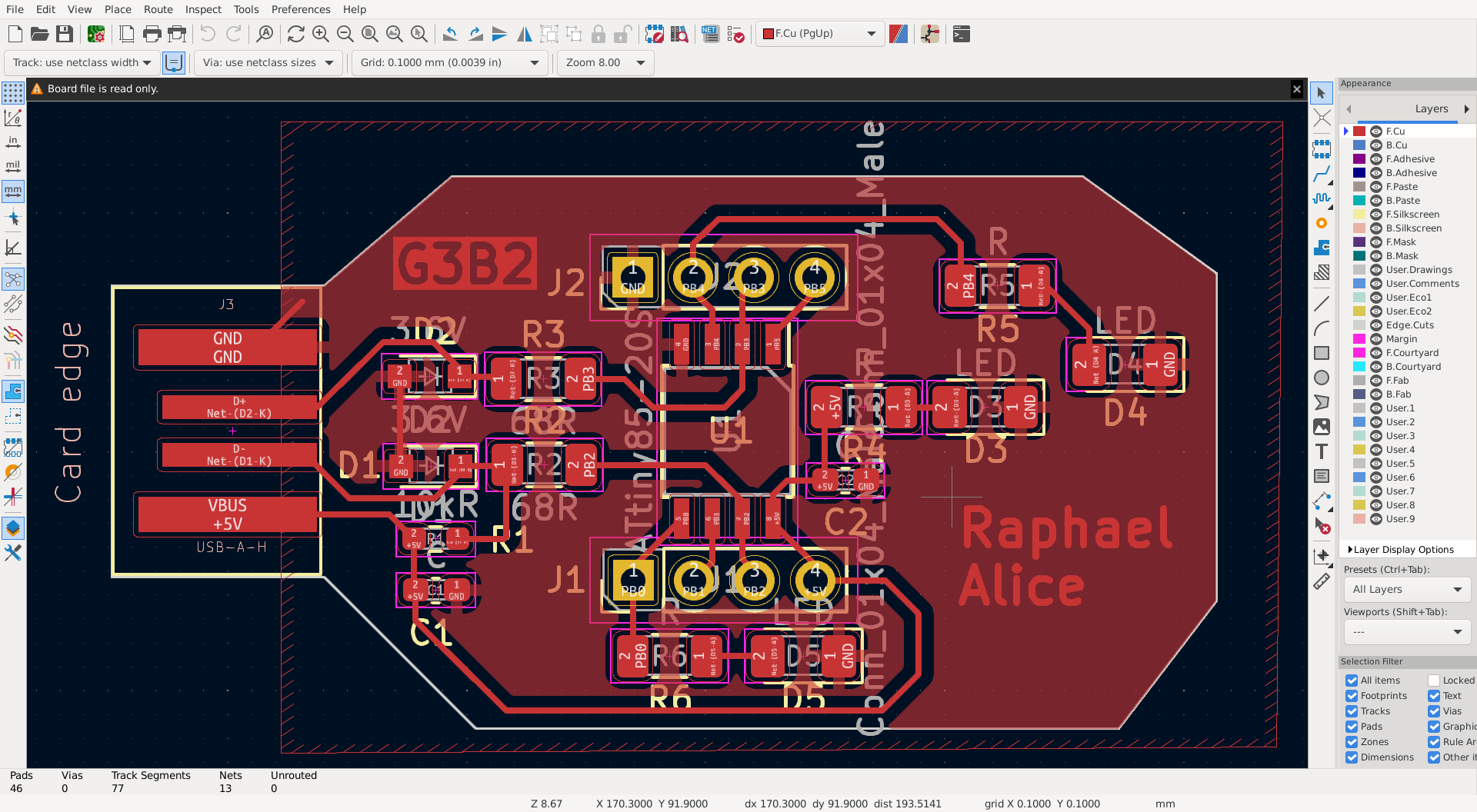Image resolution: width=1477 pixels, height=812 pixels.
Task: Open the Route menu
Action: 158,9
